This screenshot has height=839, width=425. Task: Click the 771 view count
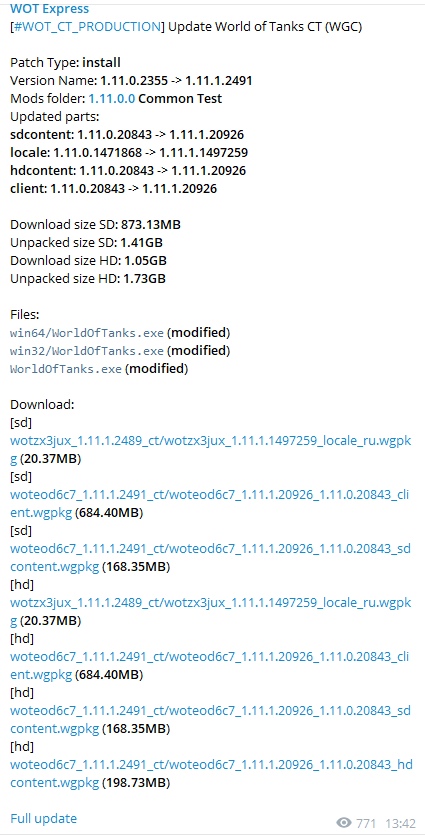pos(366,823)
